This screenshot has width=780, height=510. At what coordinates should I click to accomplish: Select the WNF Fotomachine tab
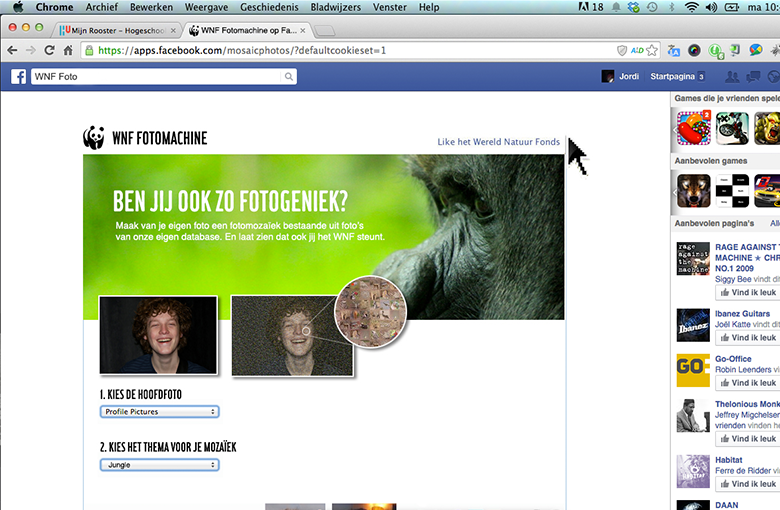pyautogui.click(x=249, y=30)
